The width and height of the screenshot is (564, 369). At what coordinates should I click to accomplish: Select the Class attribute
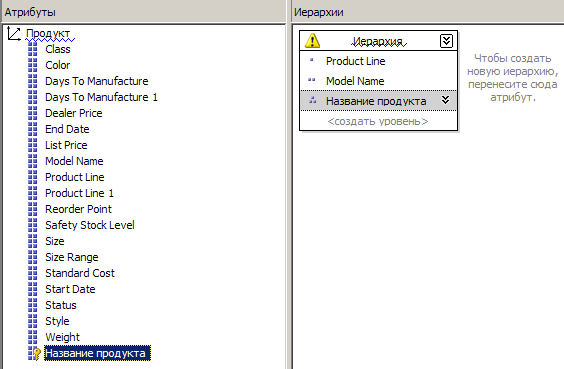[x=58, y=49]
